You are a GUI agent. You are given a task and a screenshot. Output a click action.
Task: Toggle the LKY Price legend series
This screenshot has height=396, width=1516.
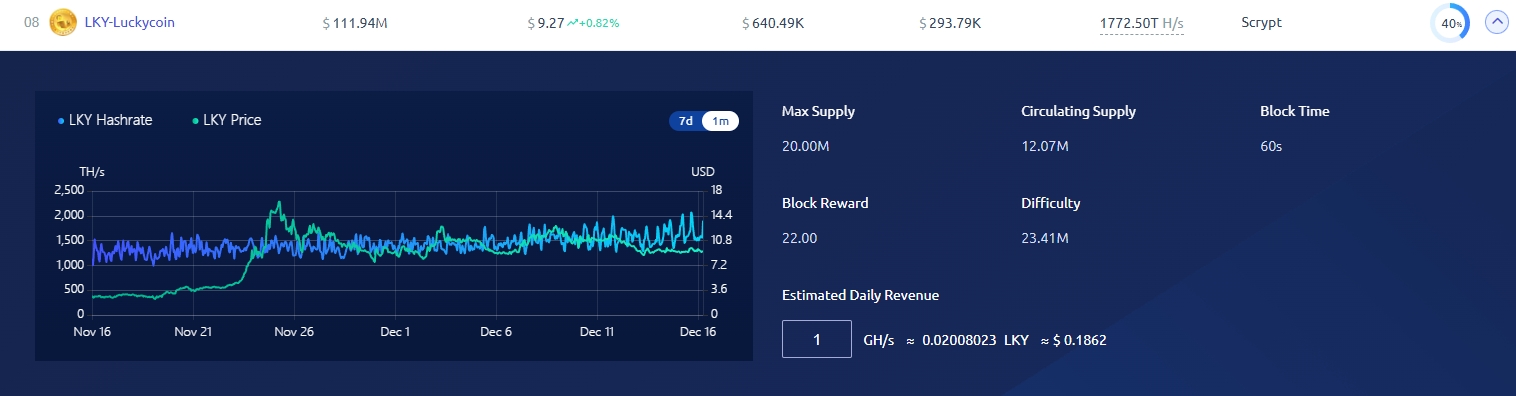(x=226, y=120)
